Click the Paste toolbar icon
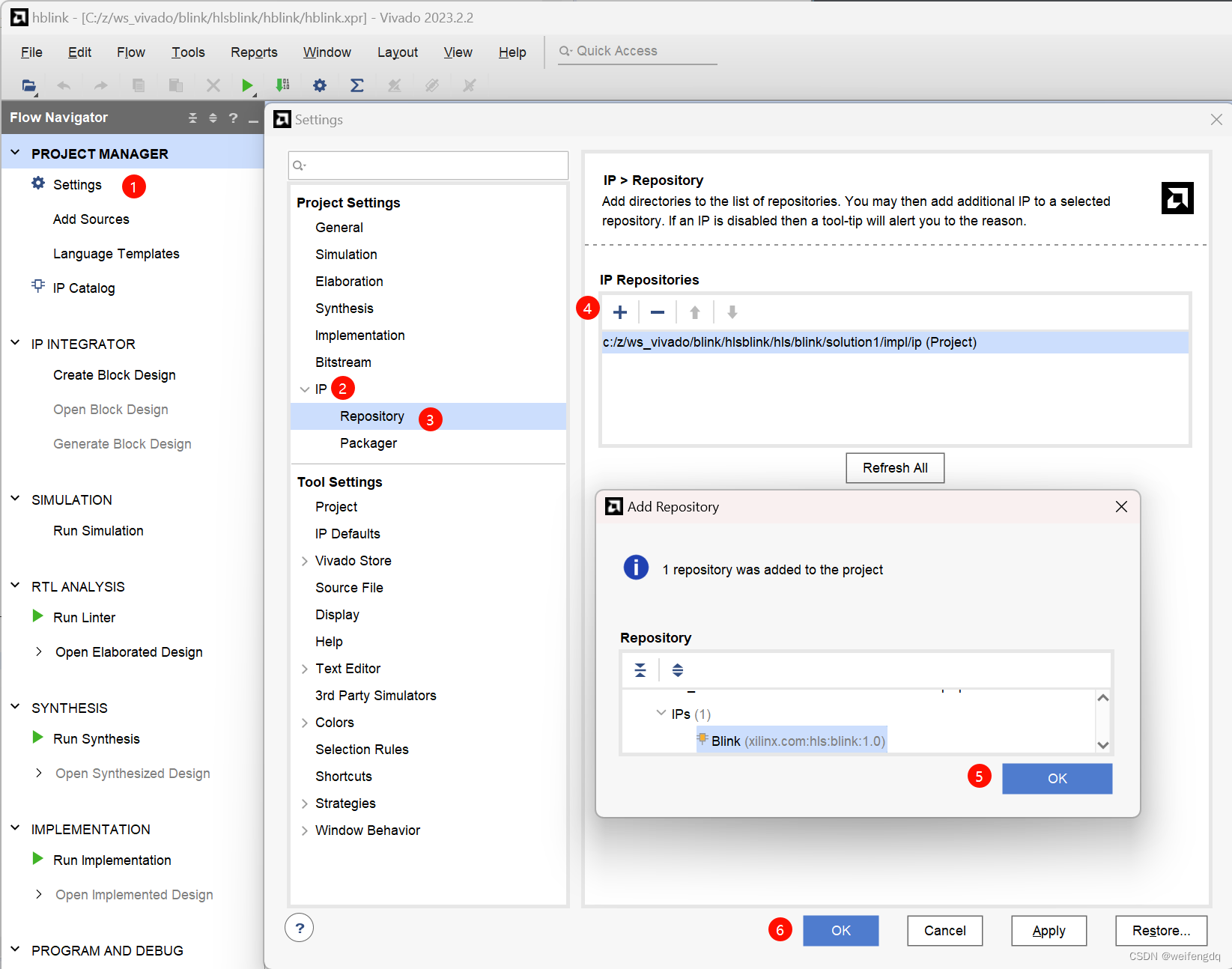The image size is (1232, 969). coord(176,85)
